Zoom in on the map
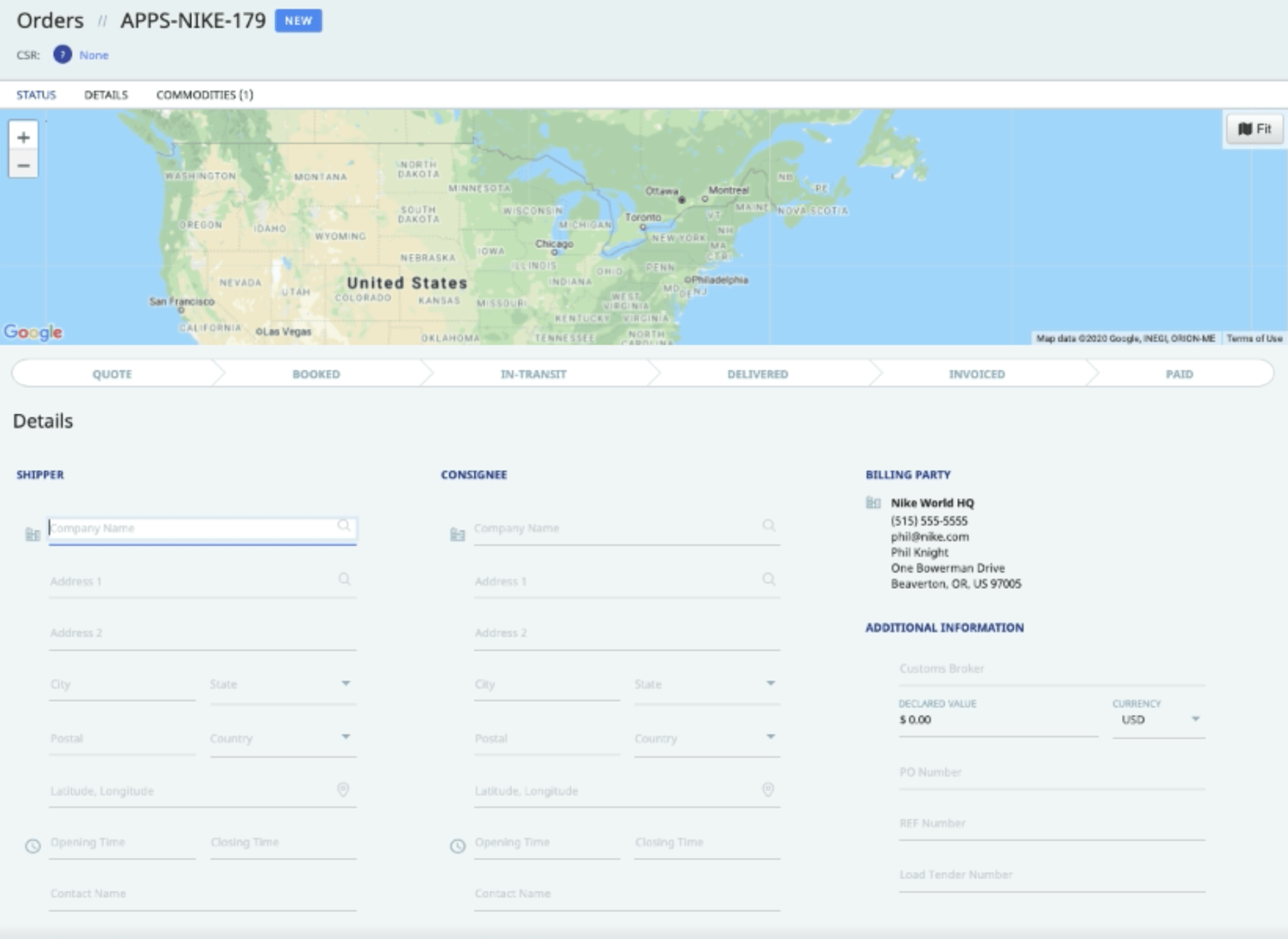The height and width of the screenshot is (939, 1288). coord(24,137)
